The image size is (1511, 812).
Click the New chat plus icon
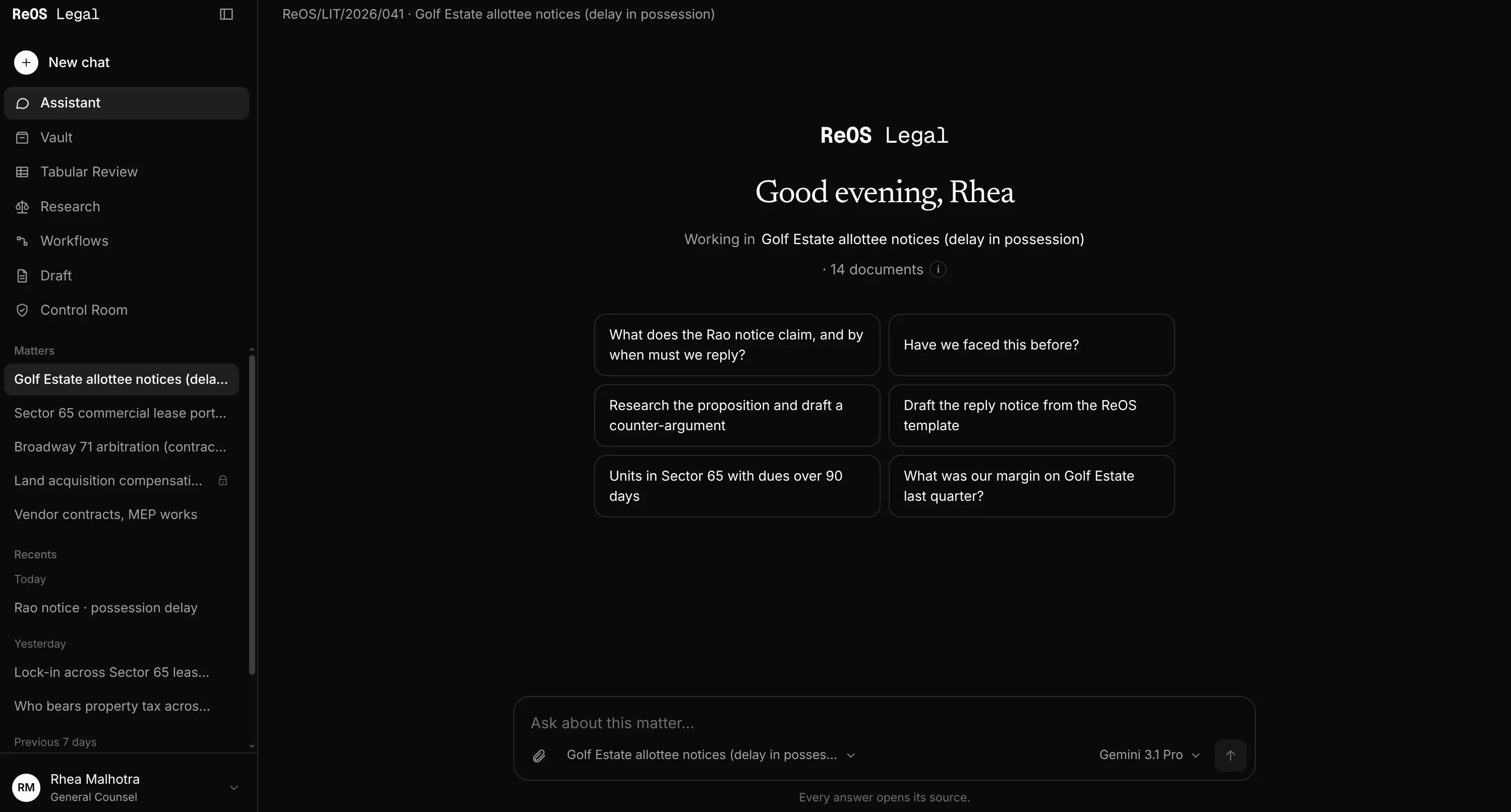[26, 62]
